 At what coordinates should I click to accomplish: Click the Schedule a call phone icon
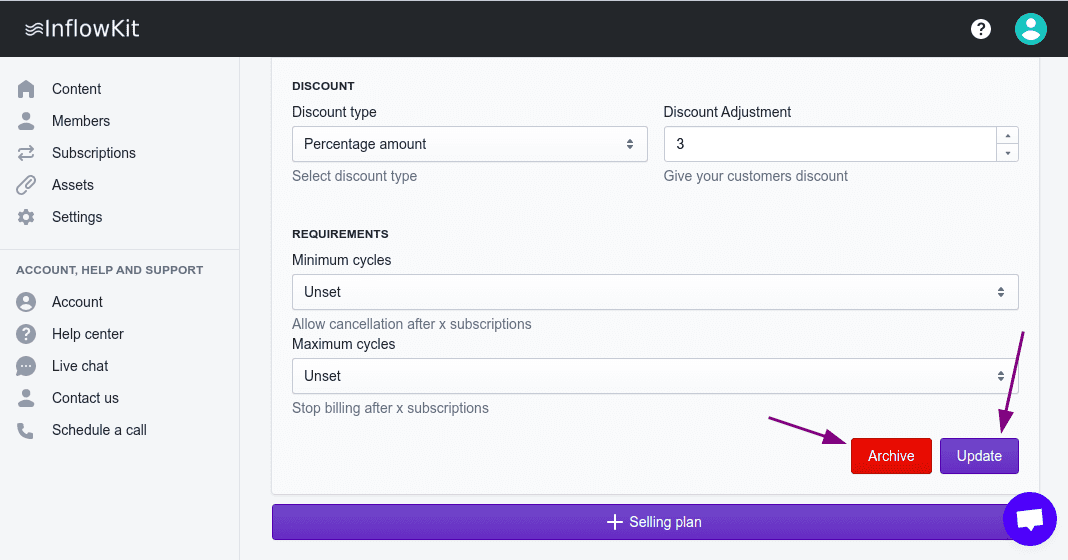(27, 430)
